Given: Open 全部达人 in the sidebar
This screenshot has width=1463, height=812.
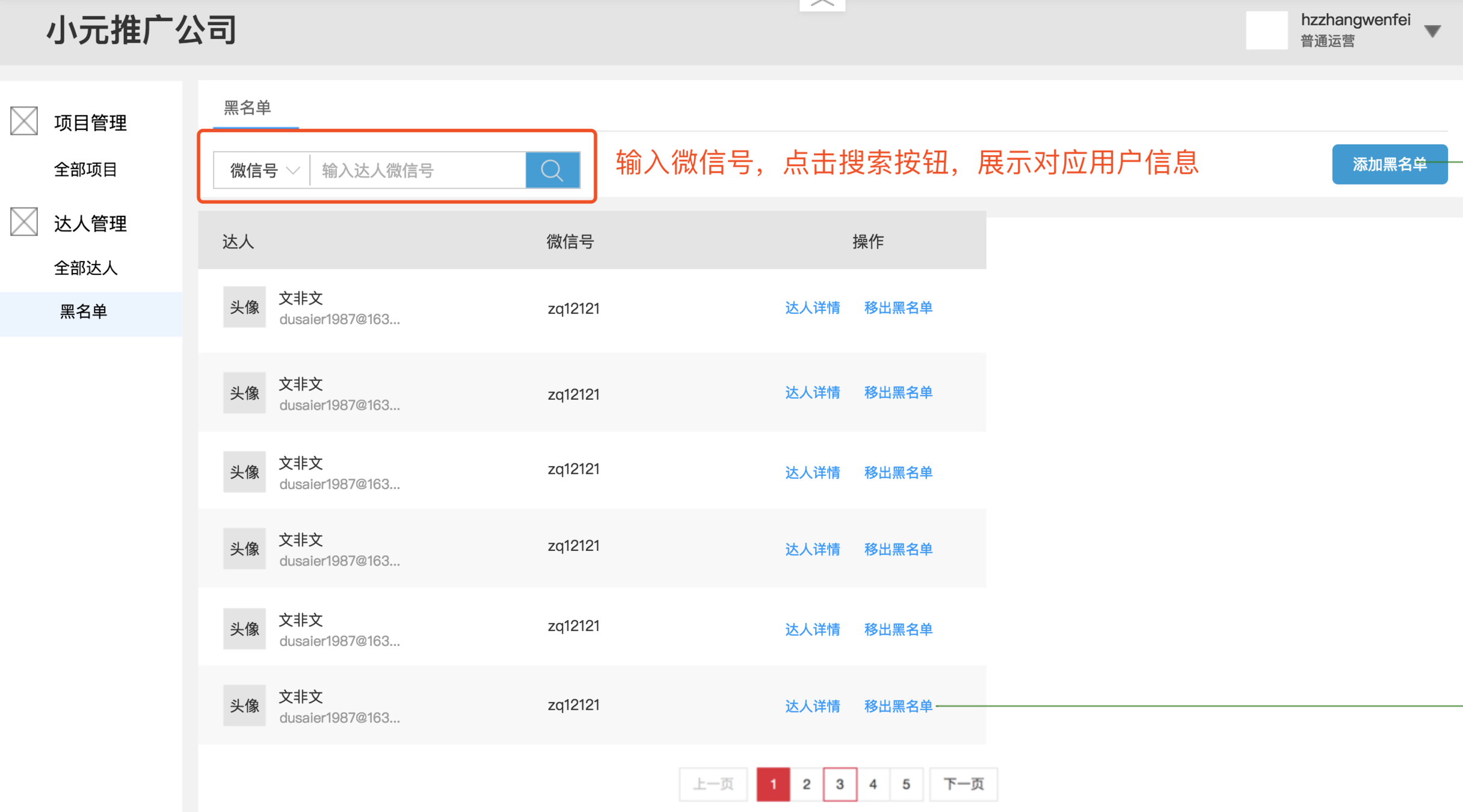Looking at the screenshot, I should [85, 268].
